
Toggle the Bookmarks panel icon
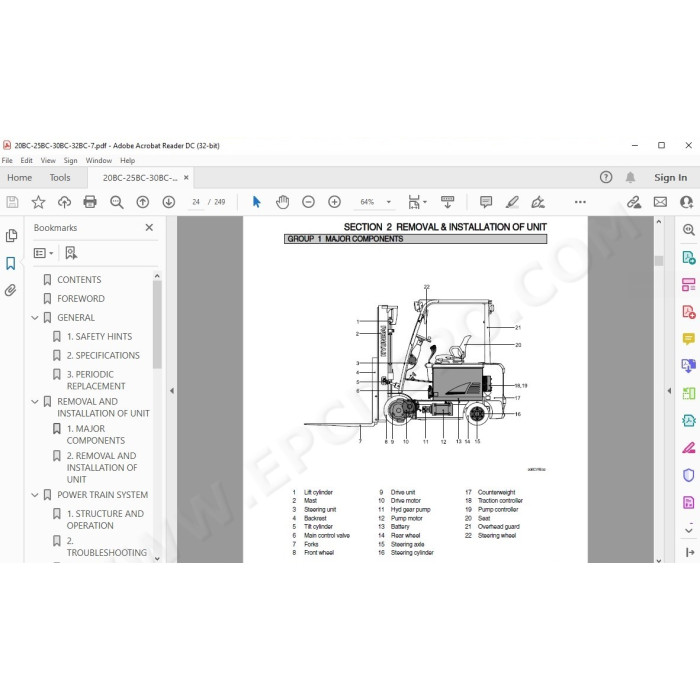(11, 263)
